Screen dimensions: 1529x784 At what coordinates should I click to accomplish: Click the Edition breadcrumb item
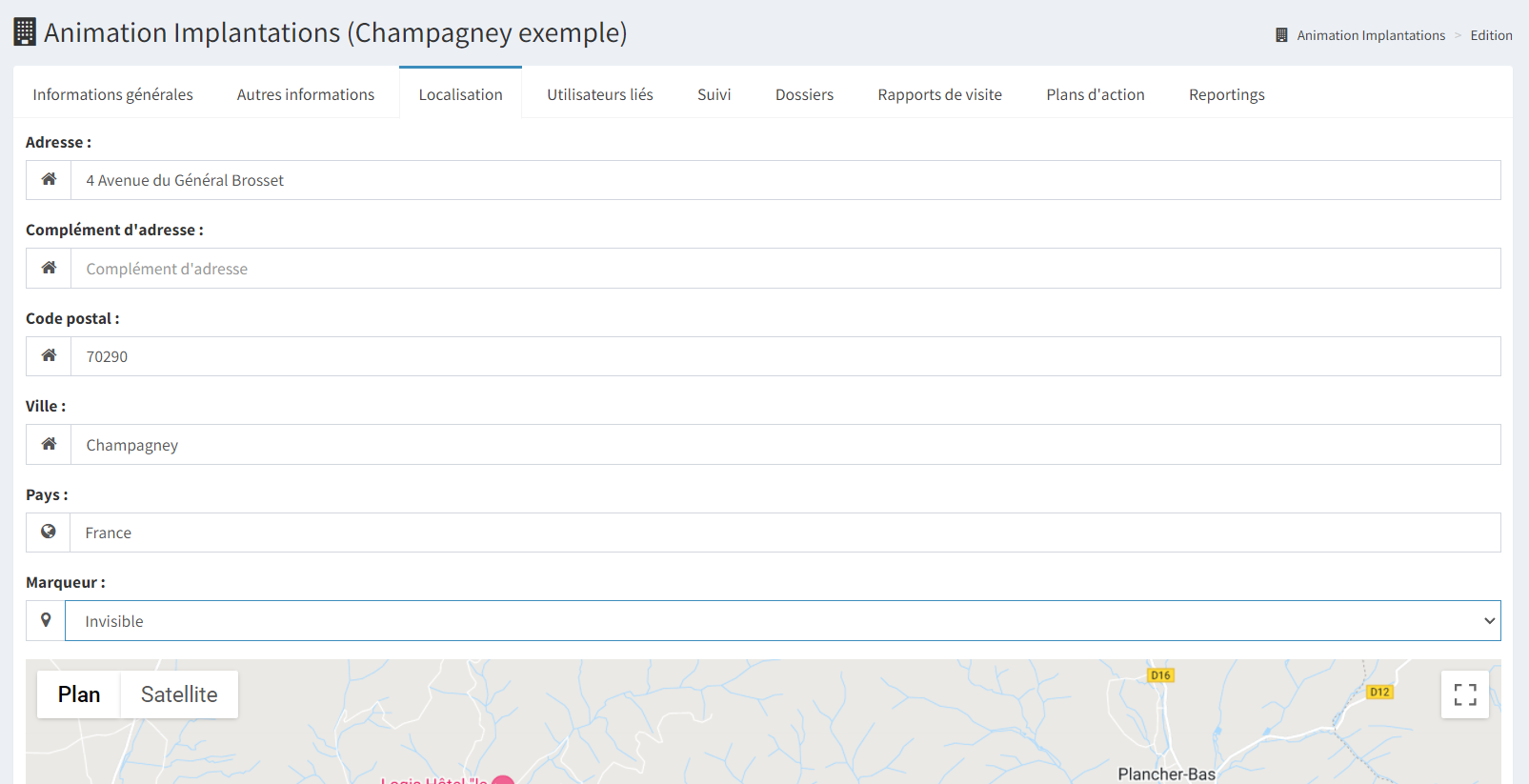(x=1491, y=35)
